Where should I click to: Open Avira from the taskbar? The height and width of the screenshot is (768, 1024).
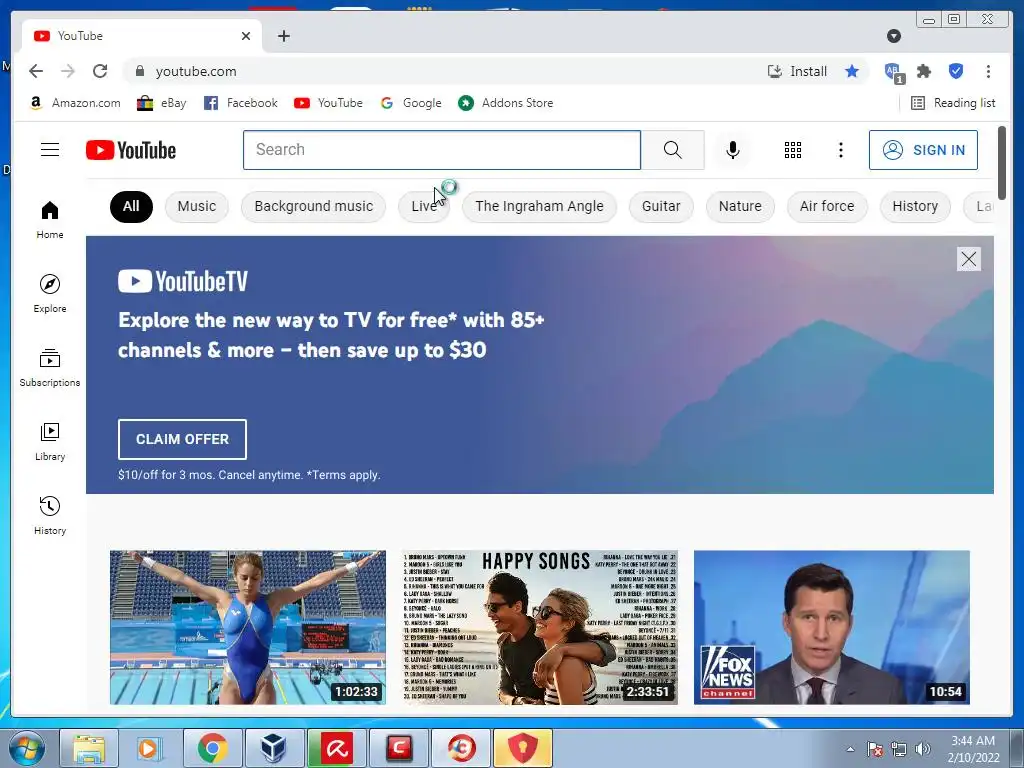click(336, 748)
